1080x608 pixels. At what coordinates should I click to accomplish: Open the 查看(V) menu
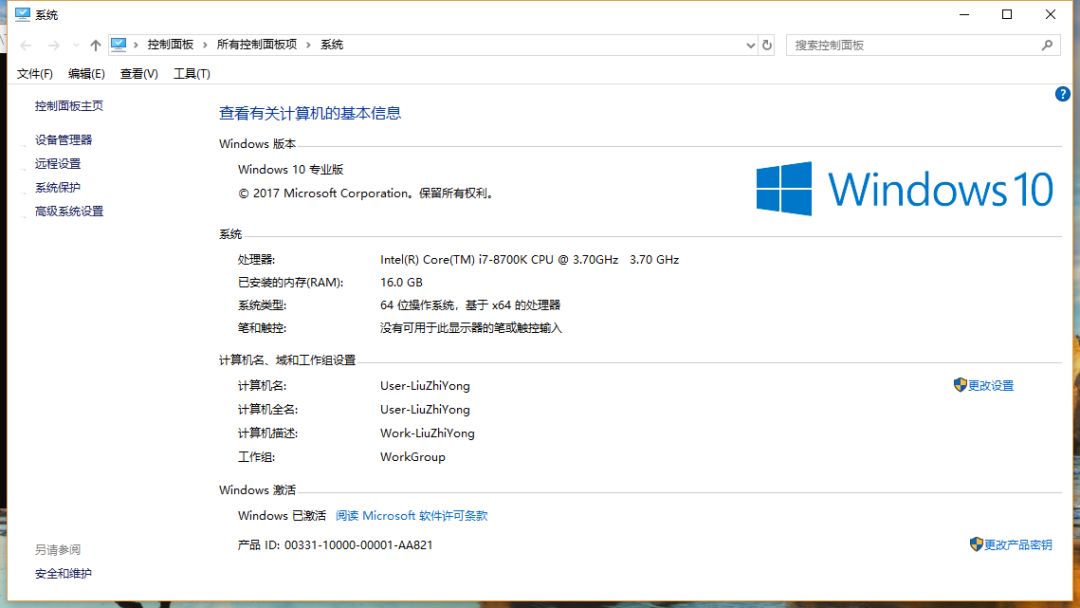(x=139, y=74)
